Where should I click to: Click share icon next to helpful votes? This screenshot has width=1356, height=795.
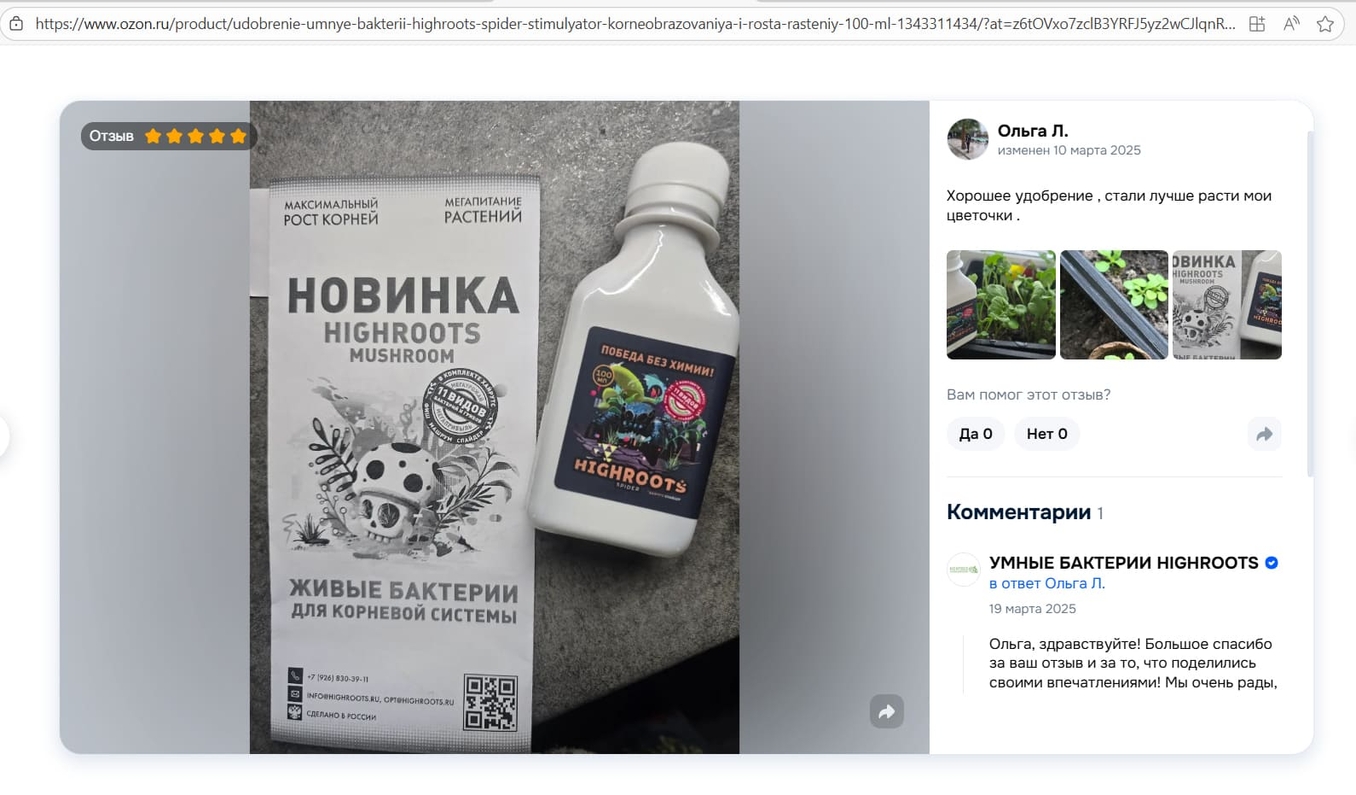(1264, 434)
